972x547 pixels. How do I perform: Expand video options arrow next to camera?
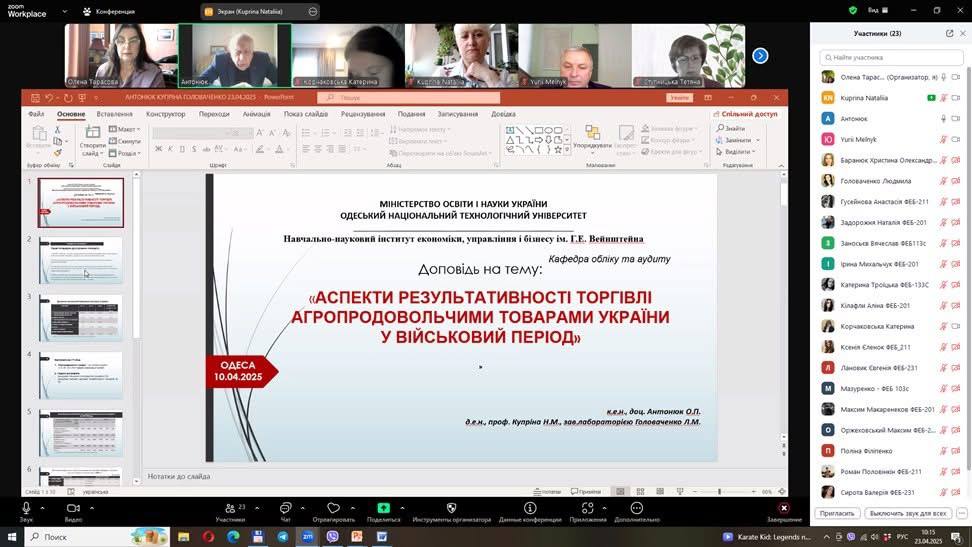(x=91, y=508)
